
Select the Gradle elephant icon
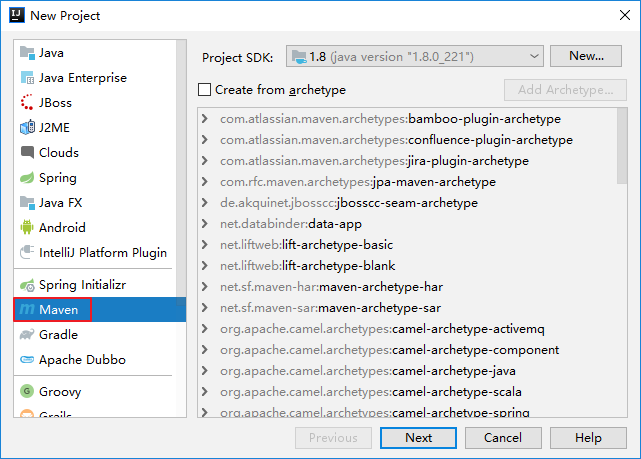coord(27,334)
